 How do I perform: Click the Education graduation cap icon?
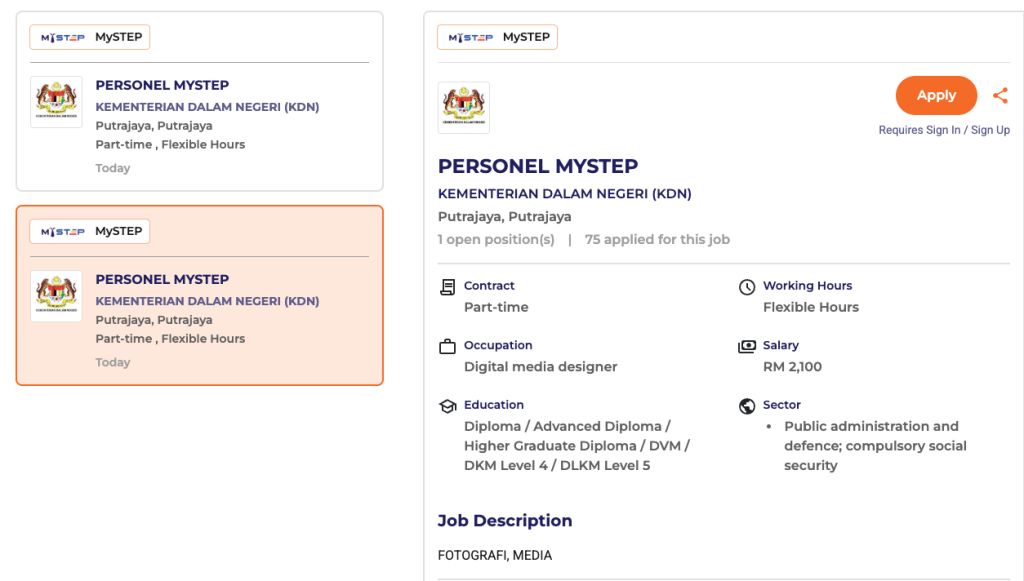pyautogui.click(x=447, y=406)
